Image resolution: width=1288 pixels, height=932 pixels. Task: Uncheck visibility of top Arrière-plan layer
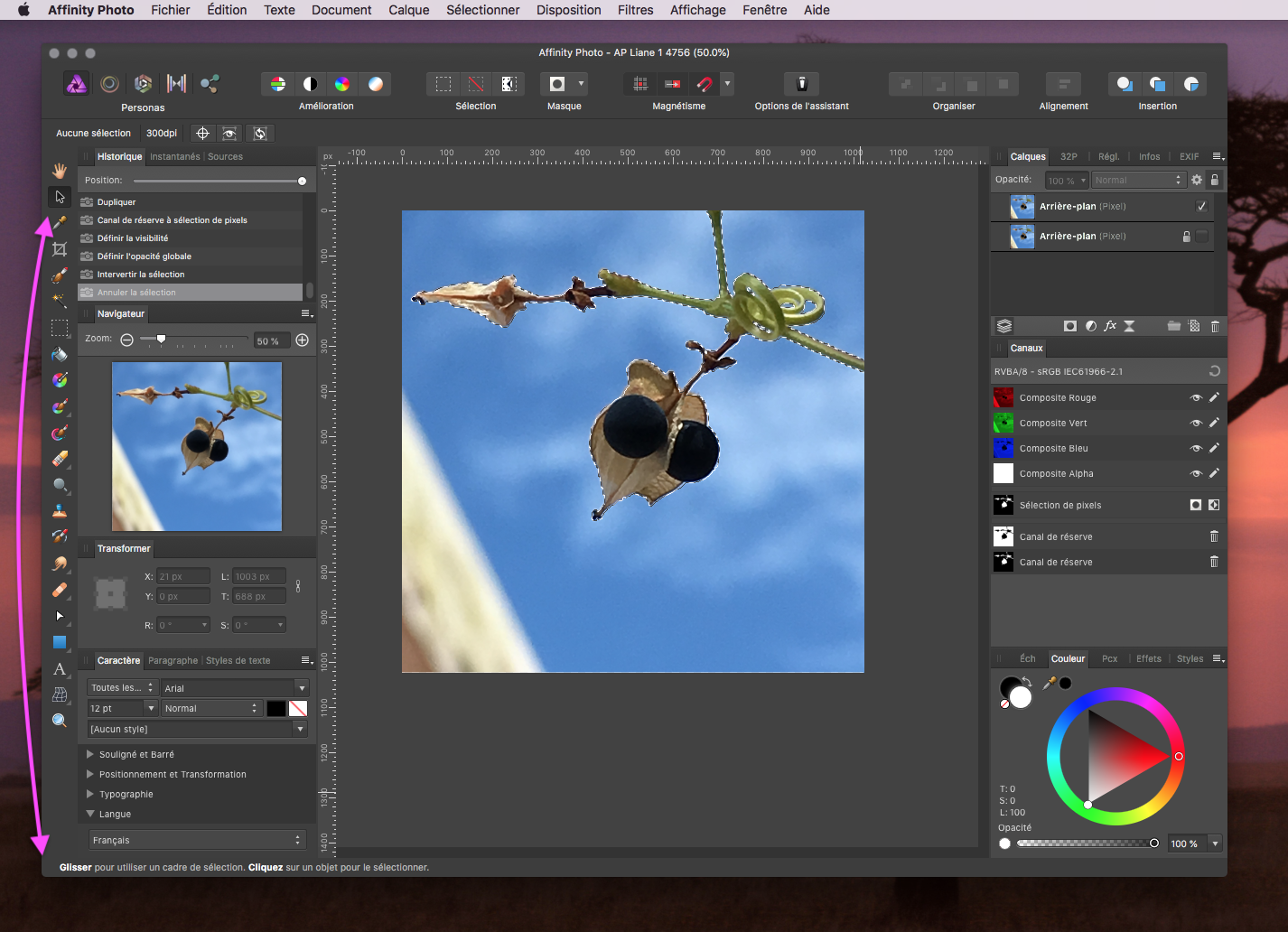coord(1201,207)
